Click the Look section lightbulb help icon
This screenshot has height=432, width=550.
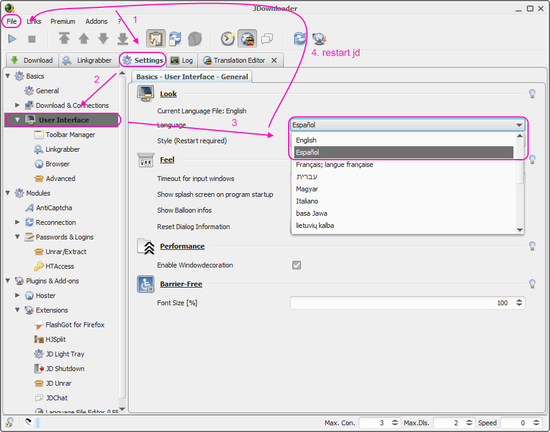(x=532, y=94)
